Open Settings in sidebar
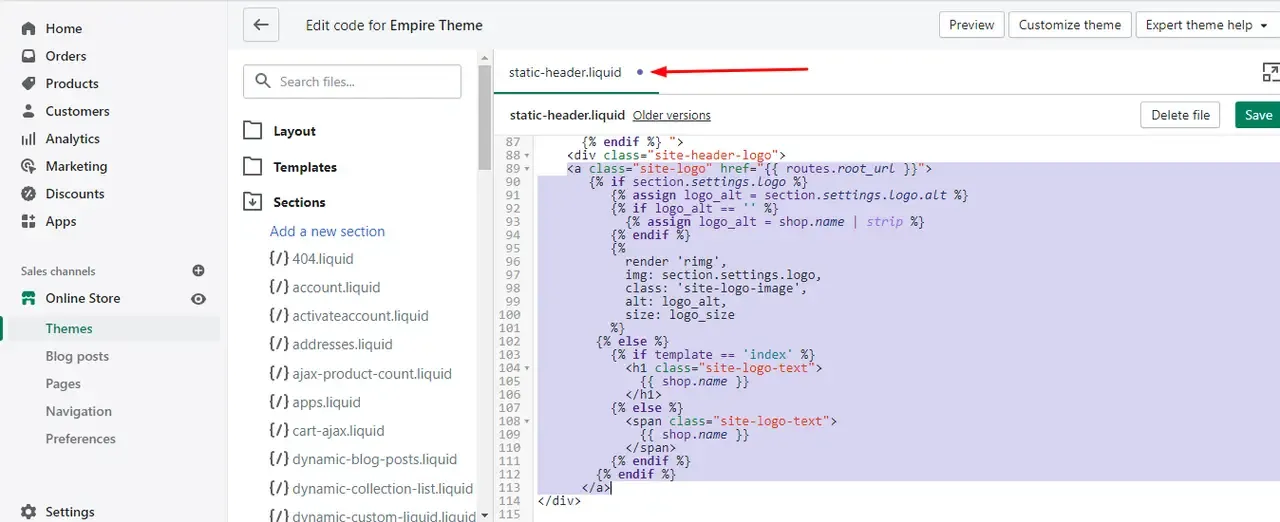 click(70, 512)
